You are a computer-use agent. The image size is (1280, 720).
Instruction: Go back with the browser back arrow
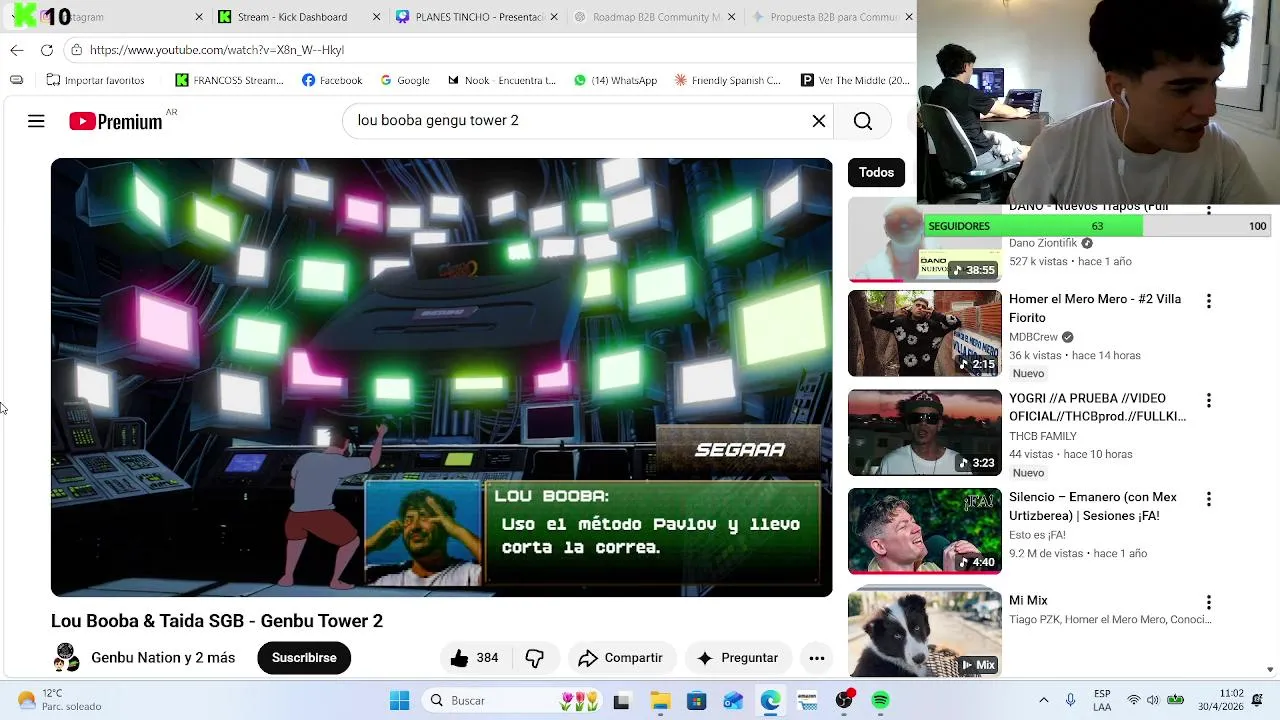[17, 50]
